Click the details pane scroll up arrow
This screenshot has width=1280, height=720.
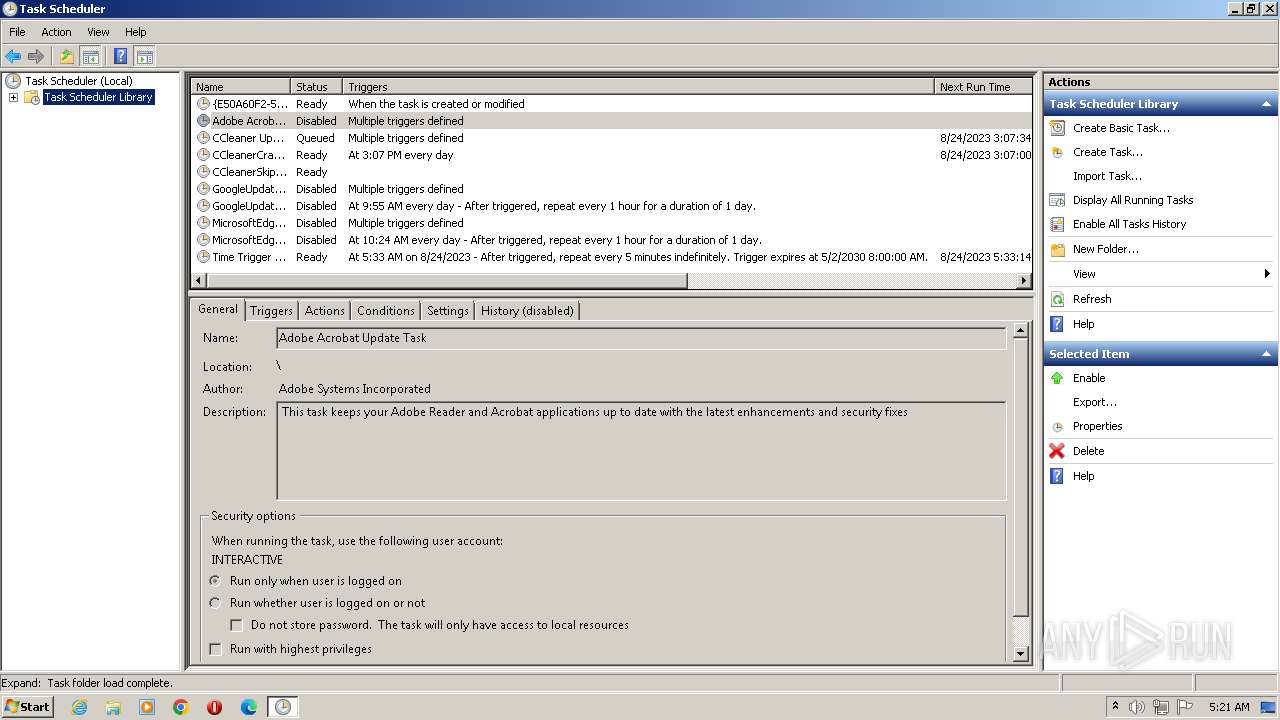pos(1020,330)
